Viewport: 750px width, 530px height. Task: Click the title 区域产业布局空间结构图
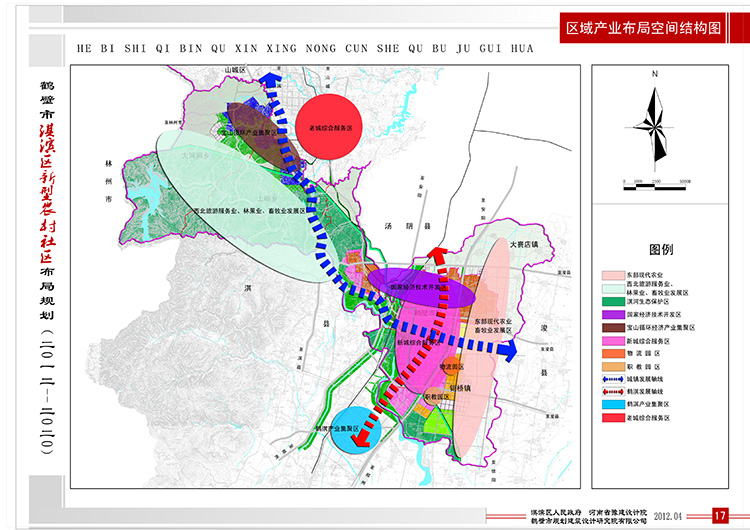643,27
